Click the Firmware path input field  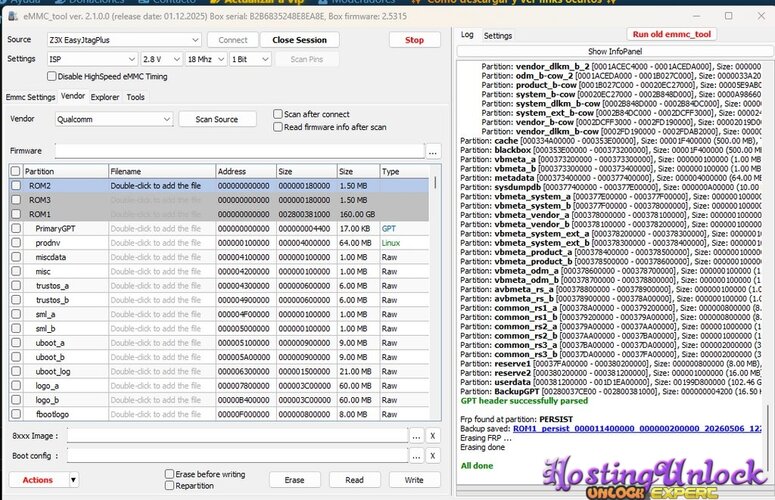tap(239, 151)
